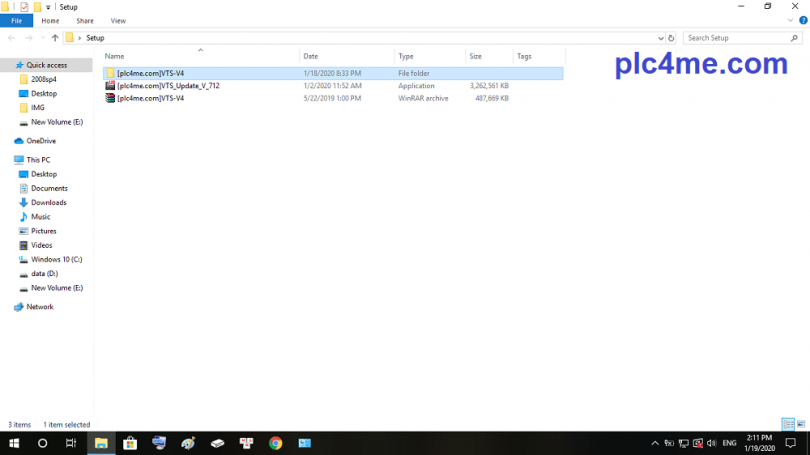Open Customize Quick Access Toolbar dropdown
Image resolution: width=810 pixels, height=455 pixels.
point(48,7)
